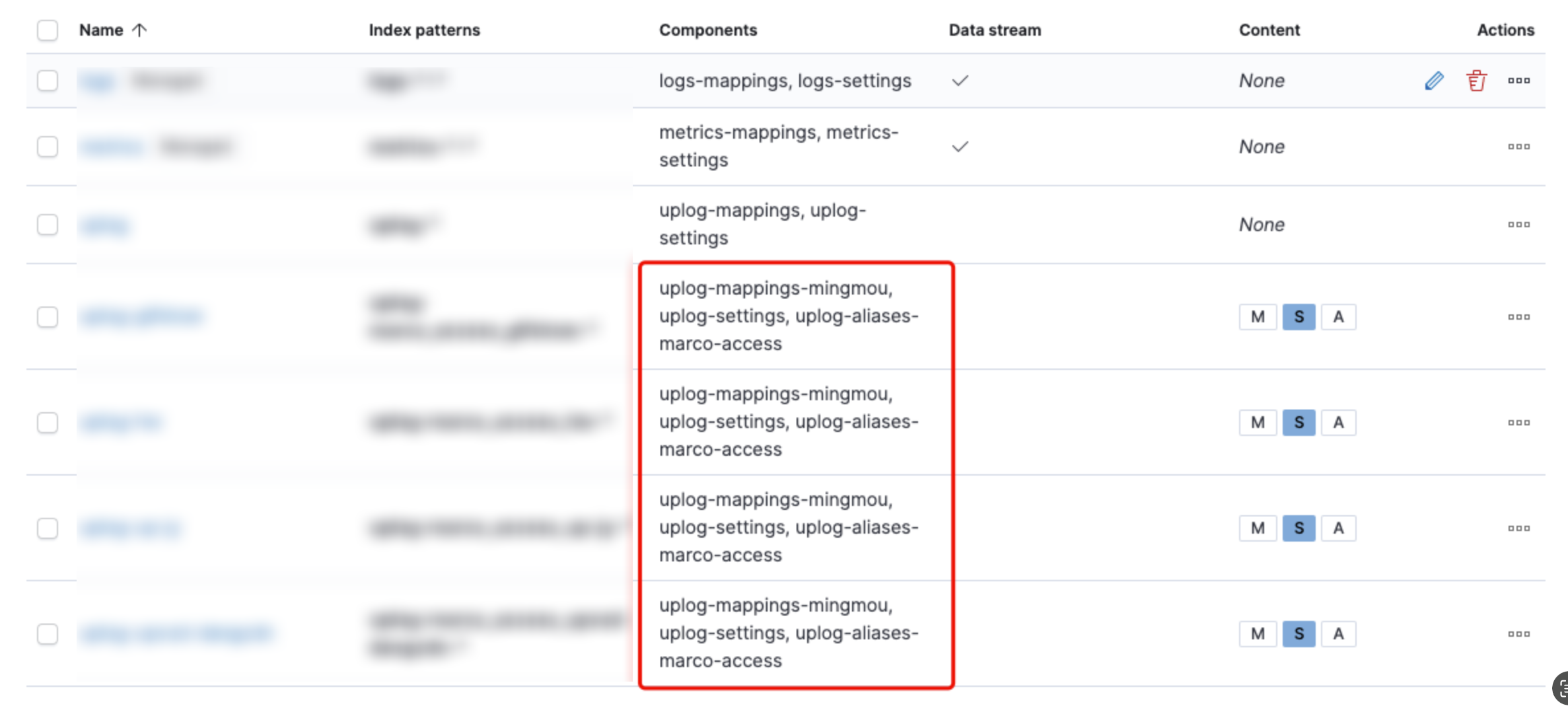This screenshot has height=712, width=1568.
Task: Select checkbox of the metrics-mappings row
Action: (48, 147)
